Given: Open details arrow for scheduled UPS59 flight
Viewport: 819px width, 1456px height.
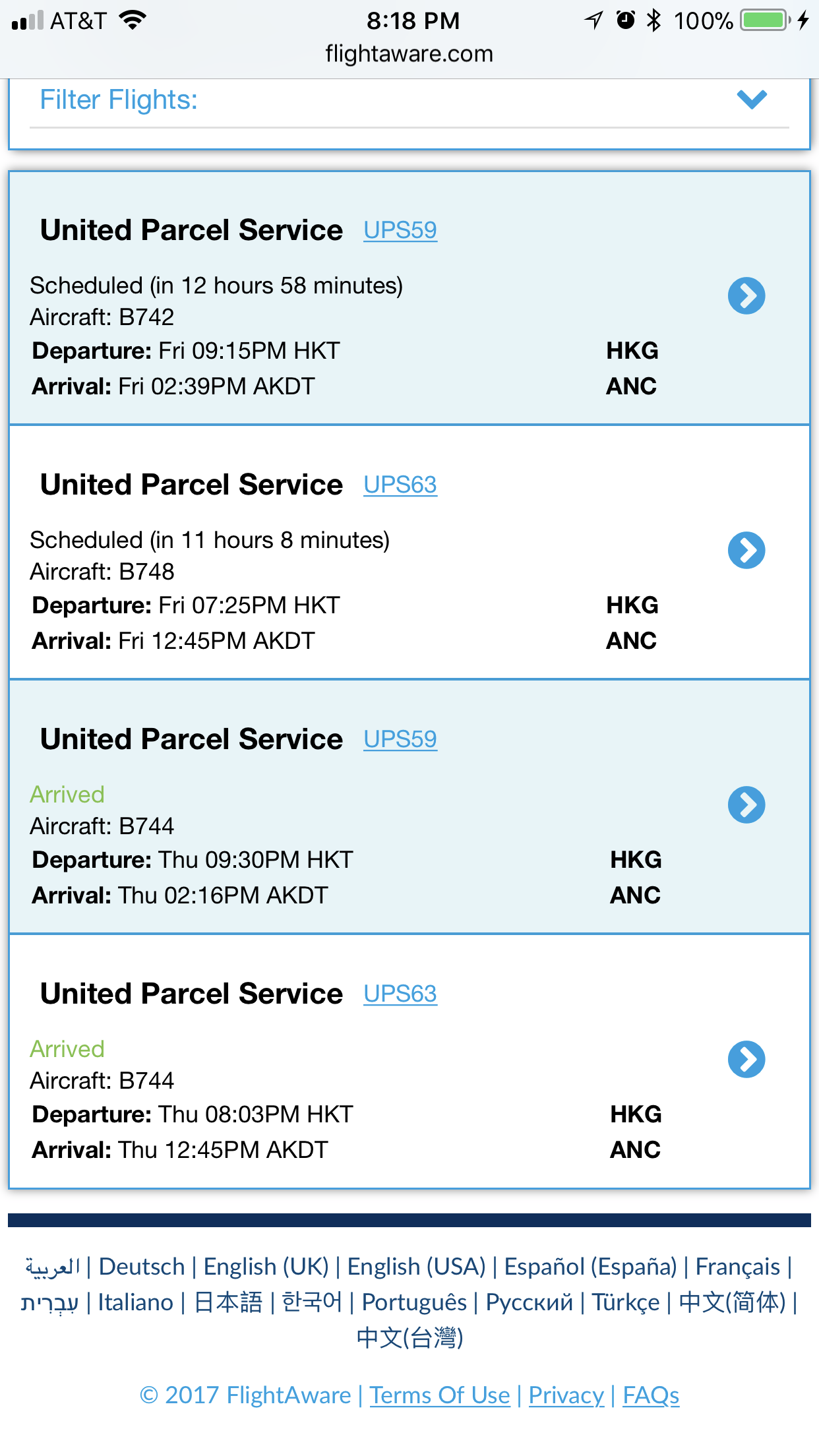Looking at the screenshot, I should tap(746, 296).
